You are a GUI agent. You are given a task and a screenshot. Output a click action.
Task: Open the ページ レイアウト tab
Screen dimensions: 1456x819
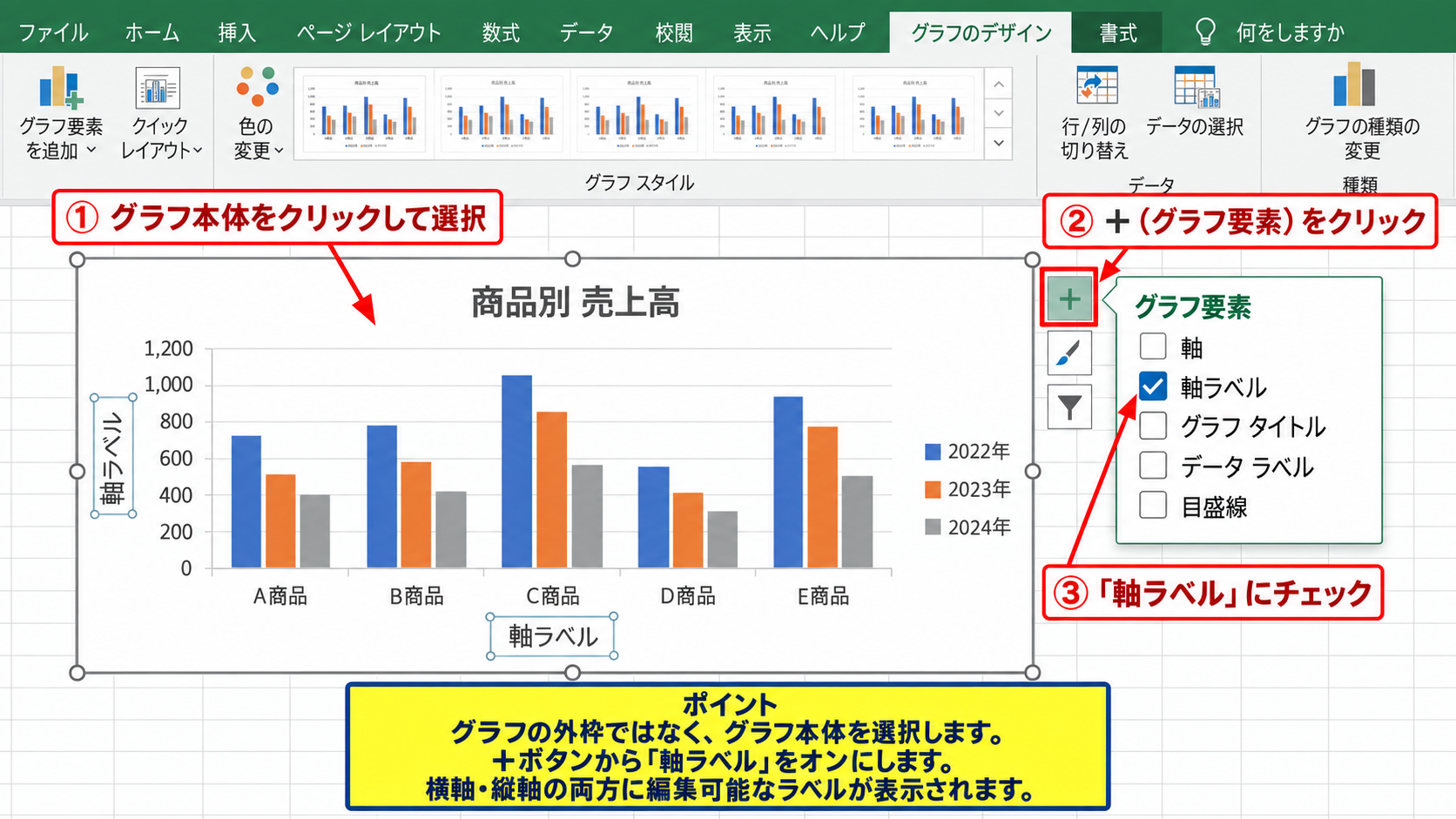369,33
